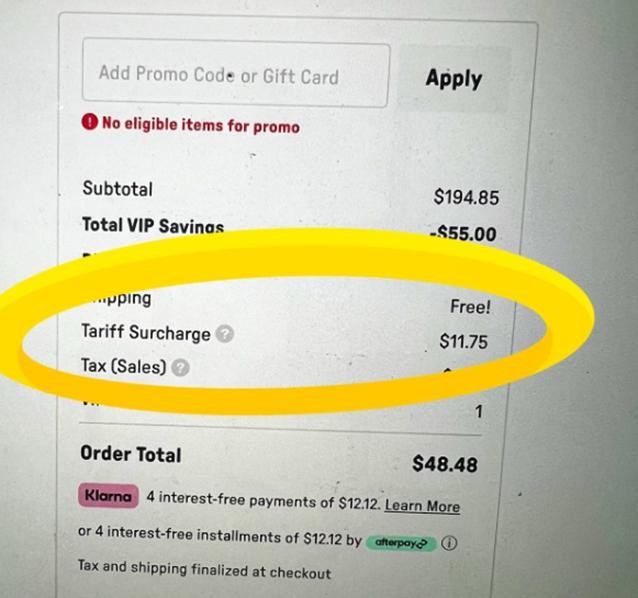
Task: Click the Tariff Surcharge label text
Action: pyautogui.click(x=146, y=332)
